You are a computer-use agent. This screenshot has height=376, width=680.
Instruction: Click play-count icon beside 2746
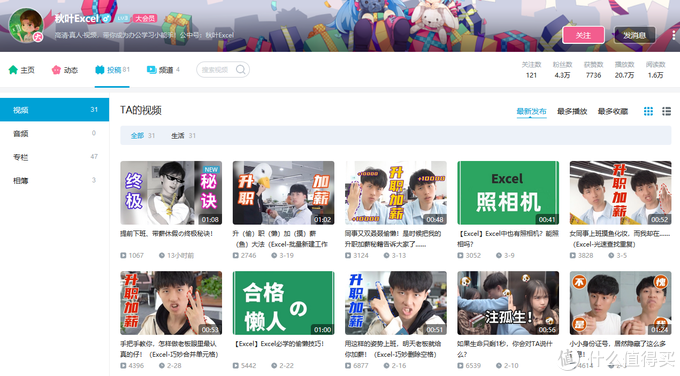pos(235,255)
